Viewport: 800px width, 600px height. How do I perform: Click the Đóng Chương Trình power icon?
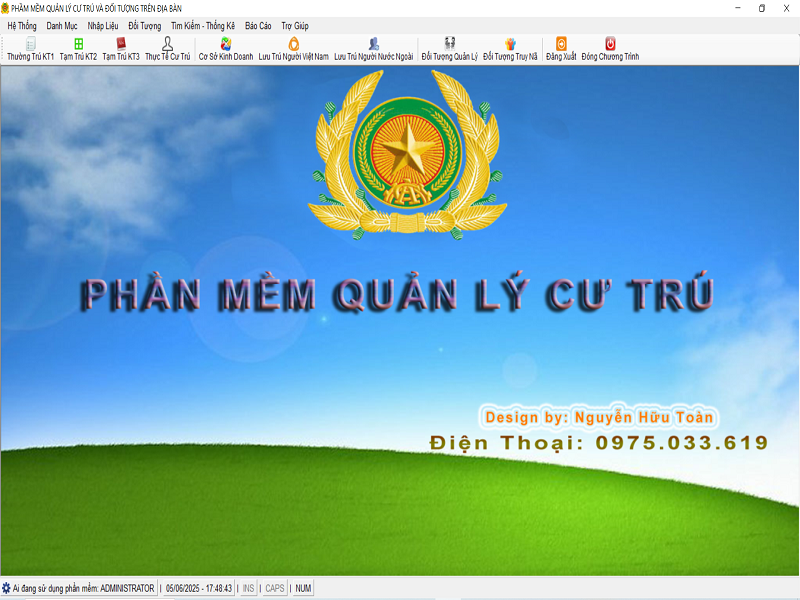click(x=610, y=44)
